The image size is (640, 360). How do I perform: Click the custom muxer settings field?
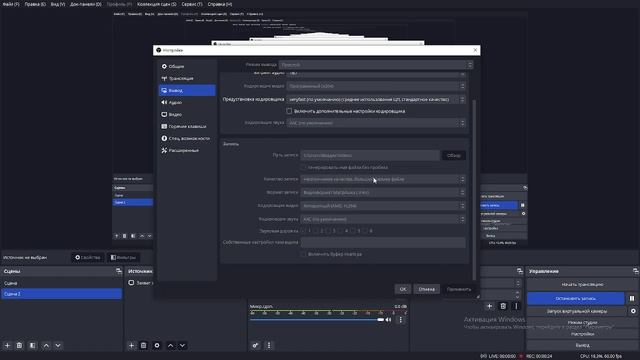click(x=383, y=242)
